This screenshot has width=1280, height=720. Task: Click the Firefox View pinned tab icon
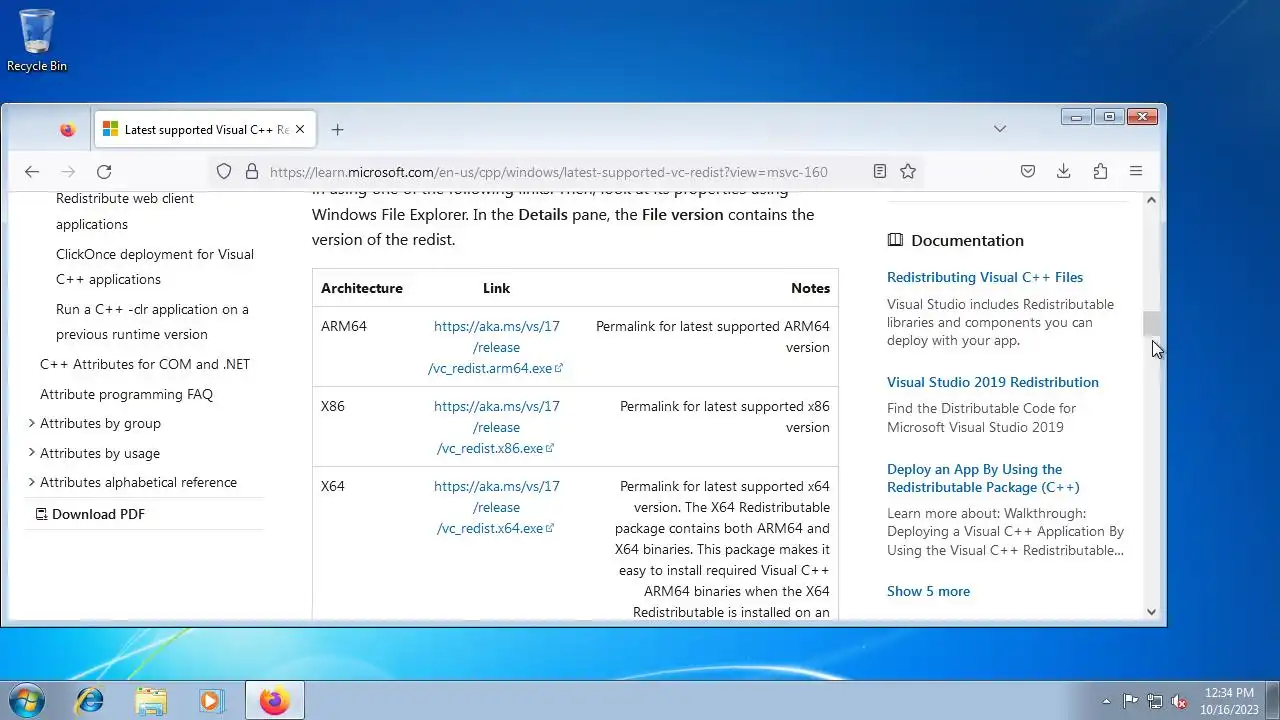[x=67, y=130]
